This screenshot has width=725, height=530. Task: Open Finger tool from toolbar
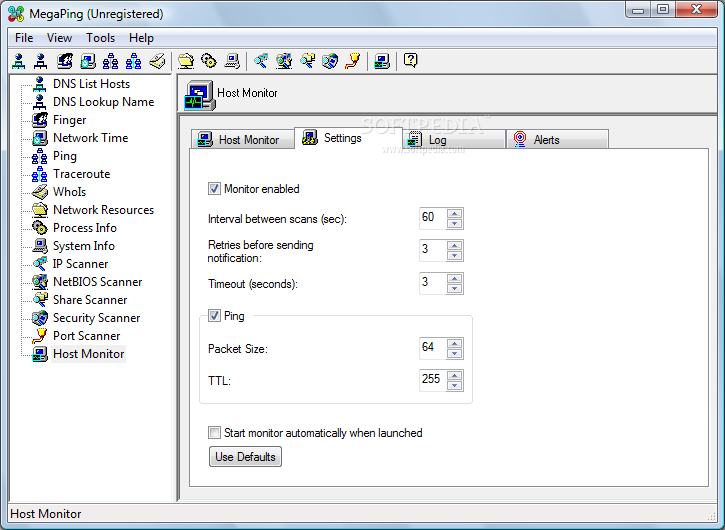pyautogui.click(x=65, y=61)
